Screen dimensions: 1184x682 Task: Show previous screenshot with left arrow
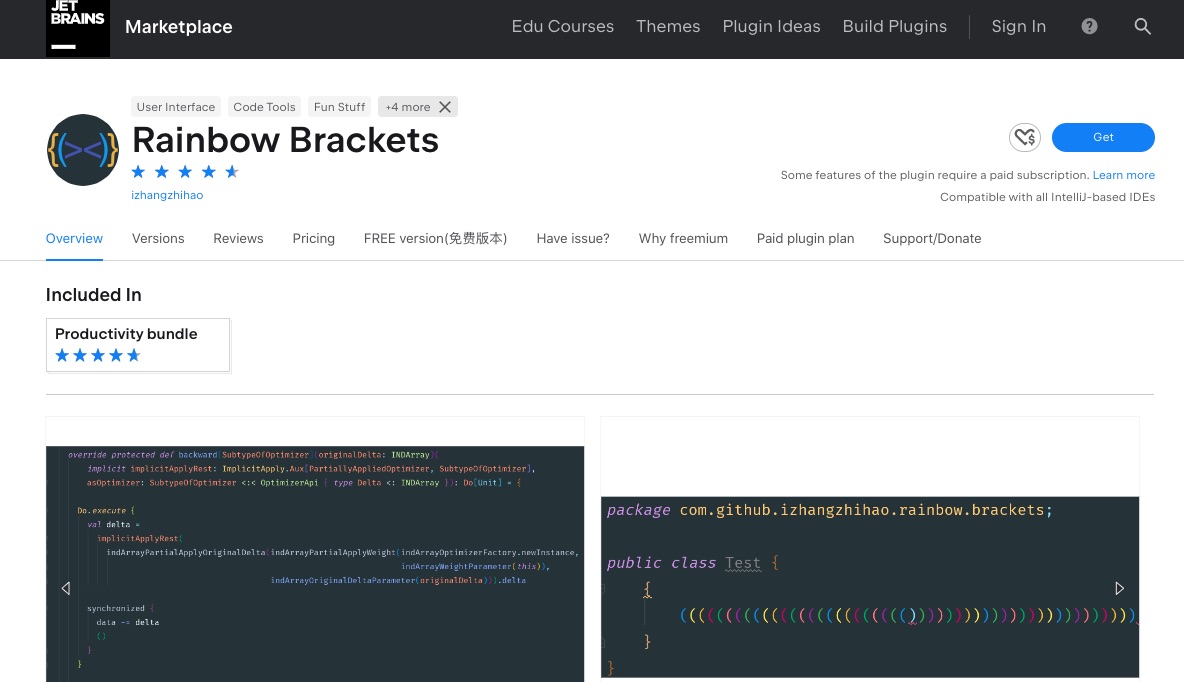point(66,588)
